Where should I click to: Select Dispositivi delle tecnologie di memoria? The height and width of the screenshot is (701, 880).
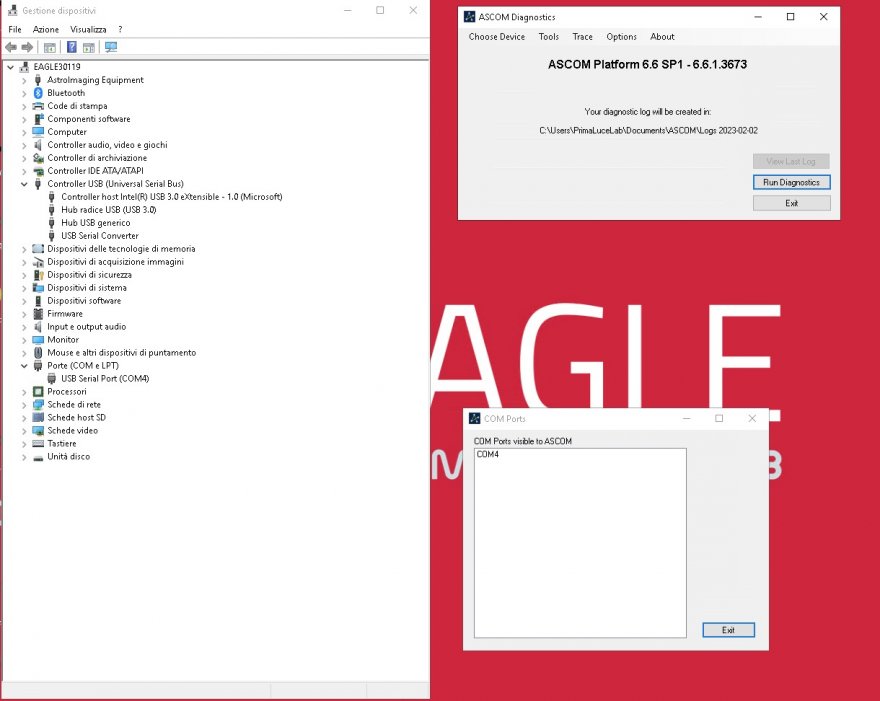coord(121,249)
